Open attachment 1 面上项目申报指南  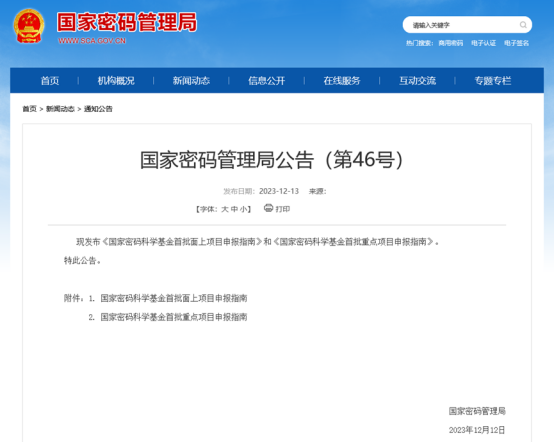[173, 298]
